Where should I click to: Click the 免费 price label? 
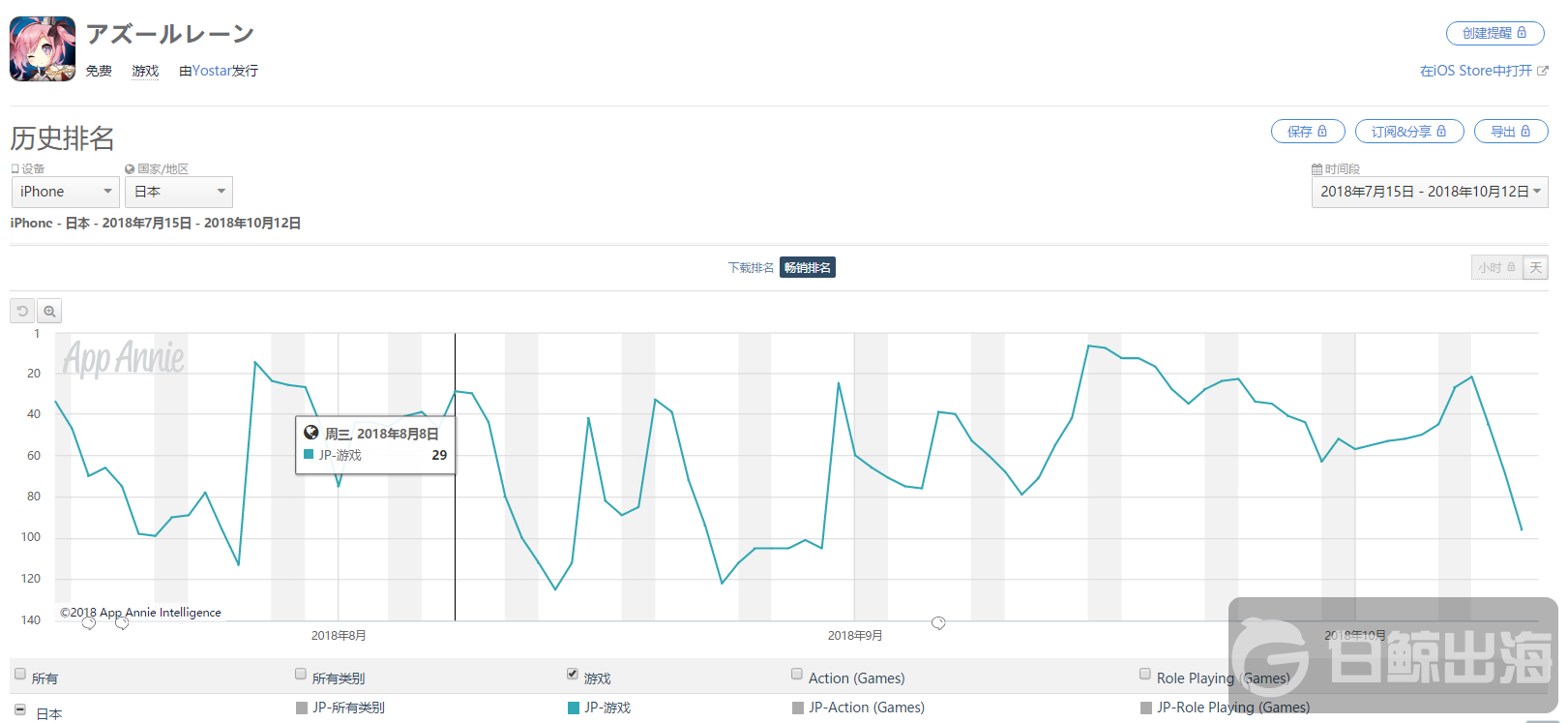pos(99,71)
